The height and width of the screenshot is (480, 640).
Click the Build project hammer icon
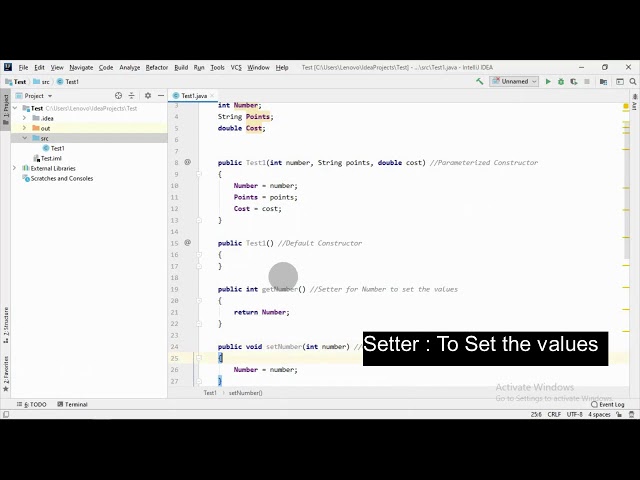[x=480, y=82]
